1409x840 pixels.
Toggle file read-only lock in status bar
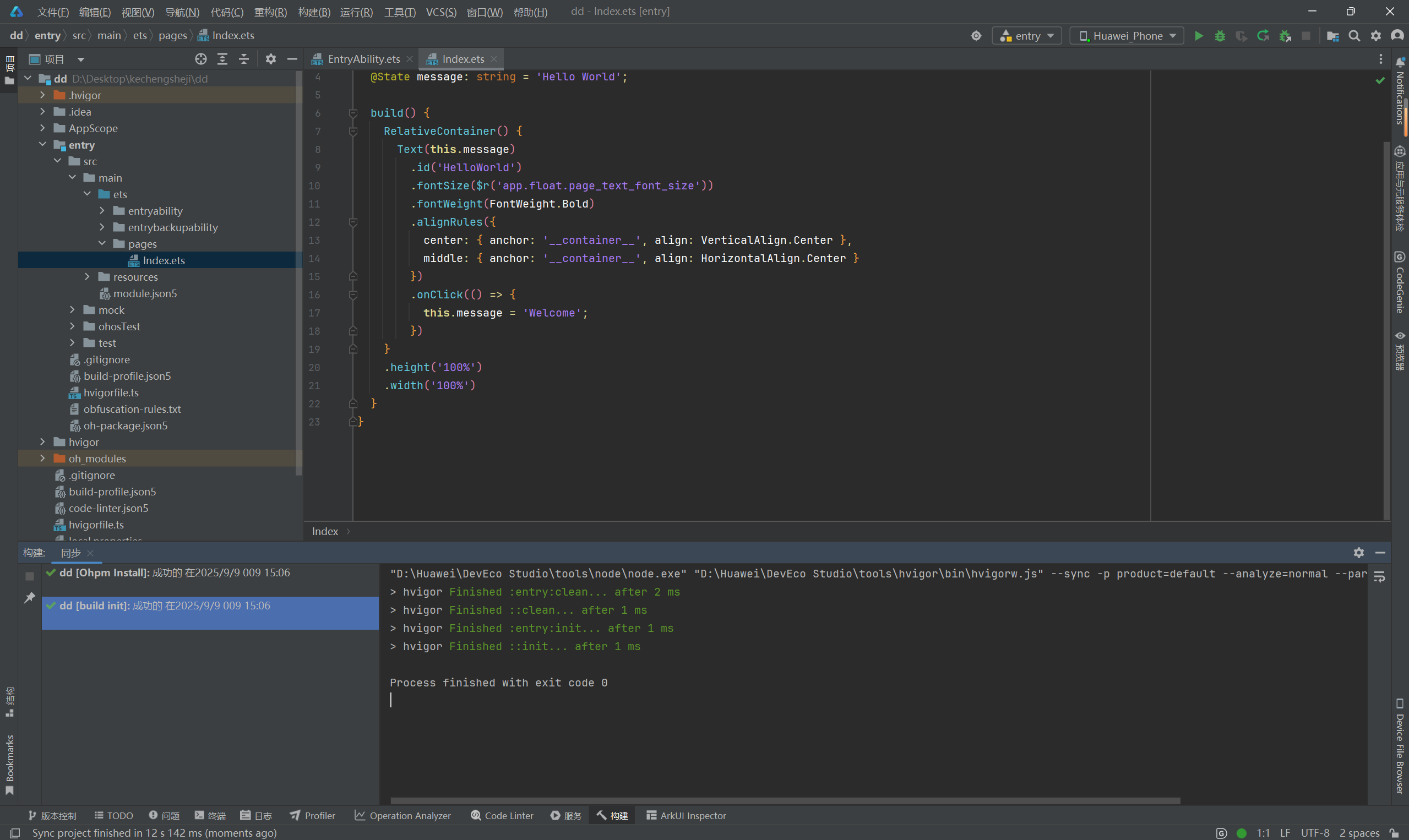1395,833
